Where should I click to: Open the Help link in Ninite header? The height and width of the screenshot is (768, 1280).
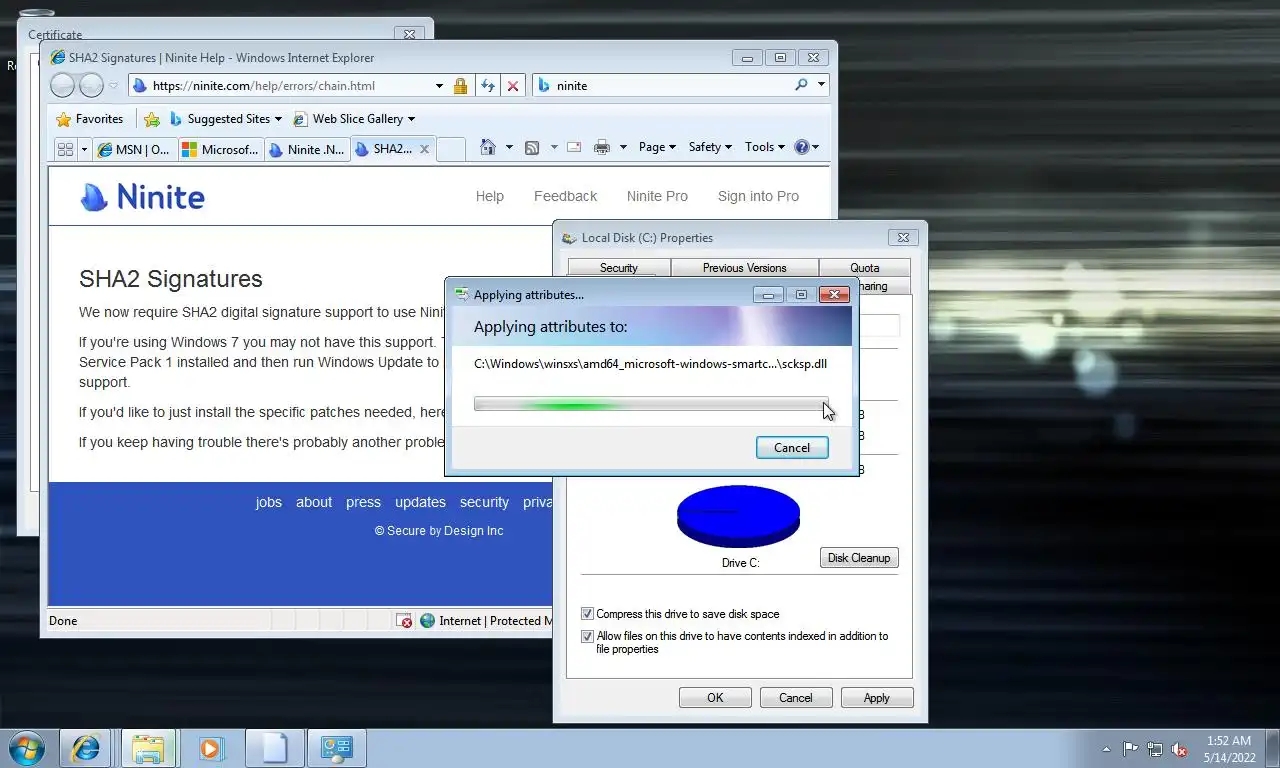coord(490,197)
